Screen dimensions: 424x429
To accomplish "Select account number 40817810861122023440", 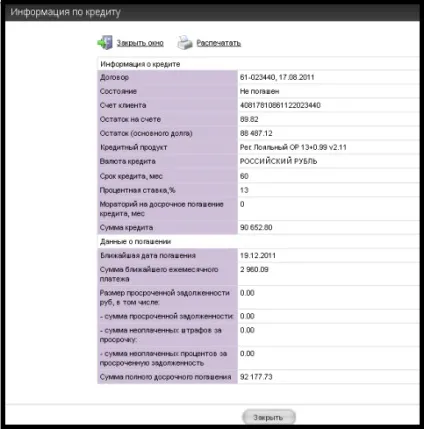I will coord(280,105).
